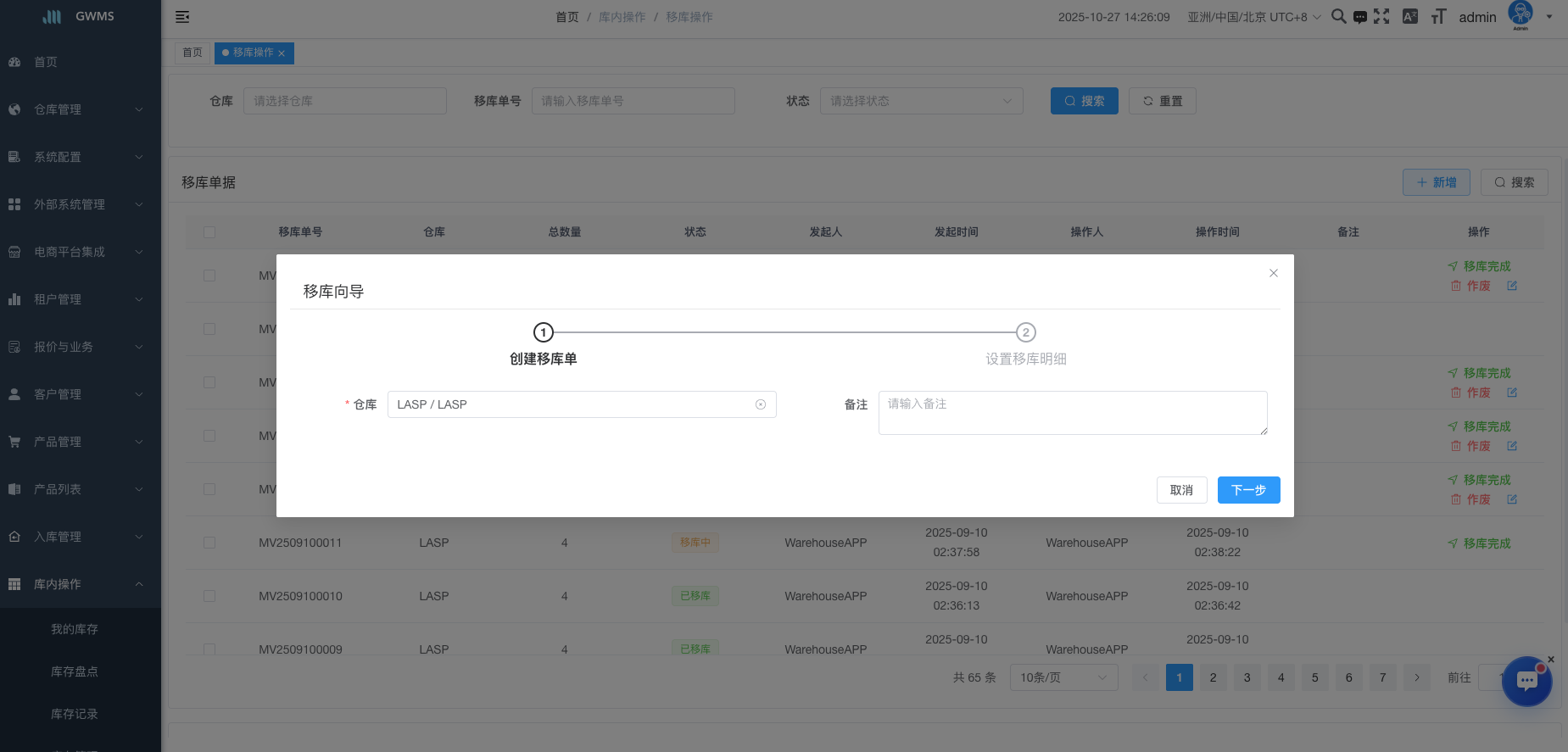
Task: Expand 电商平台集成 sidebar menu
Action: (81, 252)
